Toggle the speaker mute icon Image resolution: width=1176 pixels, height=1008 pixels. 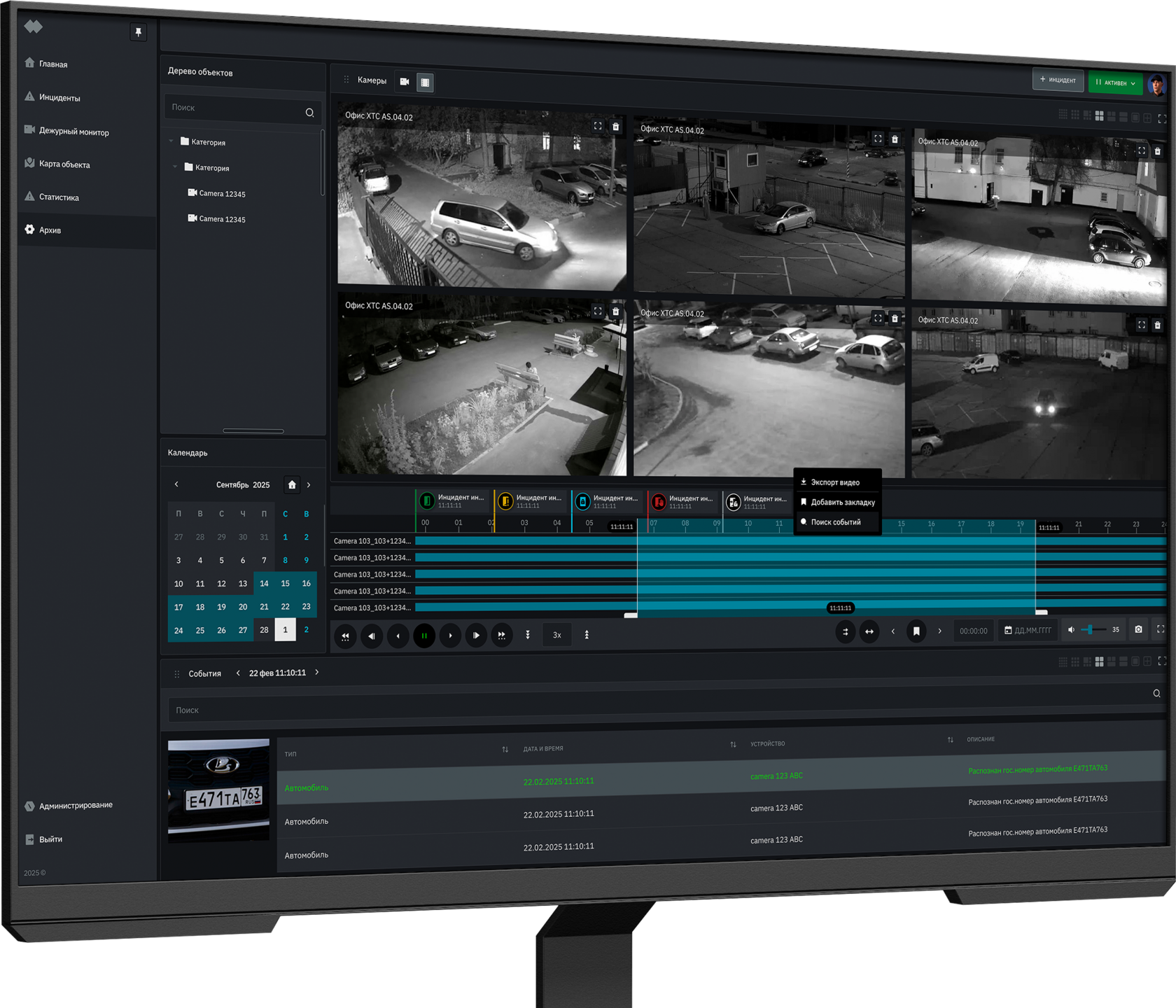(x=1071, y=630)
